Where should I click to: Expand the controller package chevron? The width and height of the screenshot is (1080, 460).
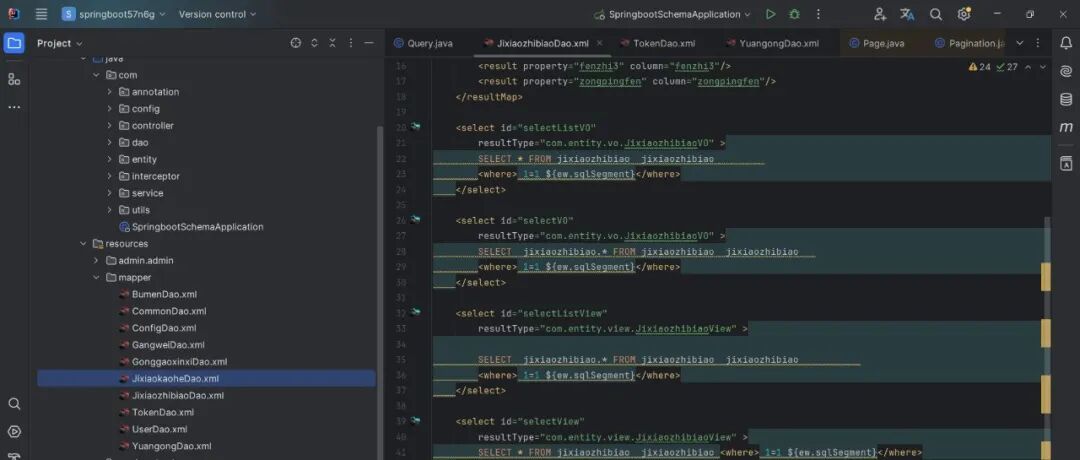tap(110, 125)
